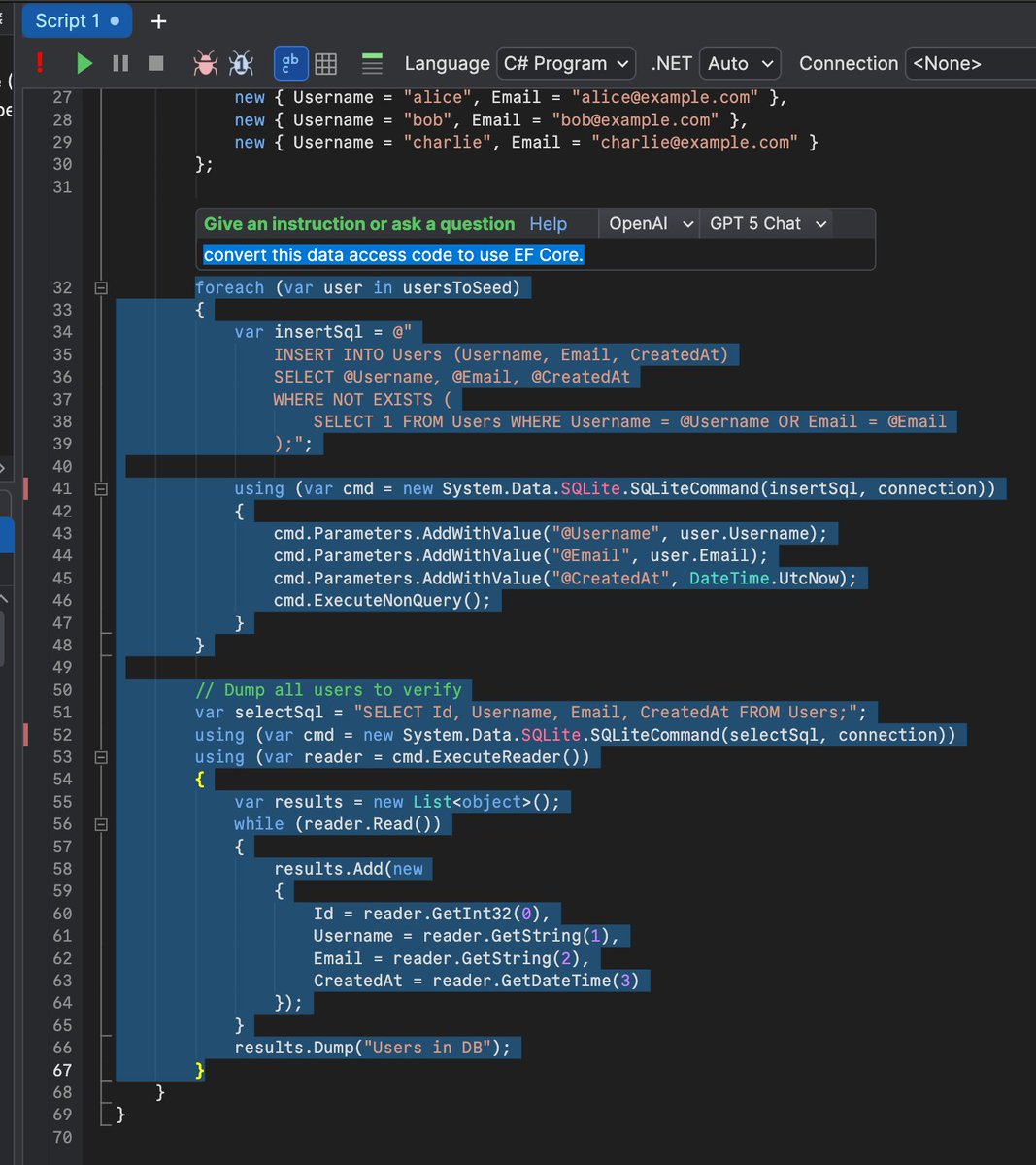Switch results to data grids with the grid icon

click(324, 62)
